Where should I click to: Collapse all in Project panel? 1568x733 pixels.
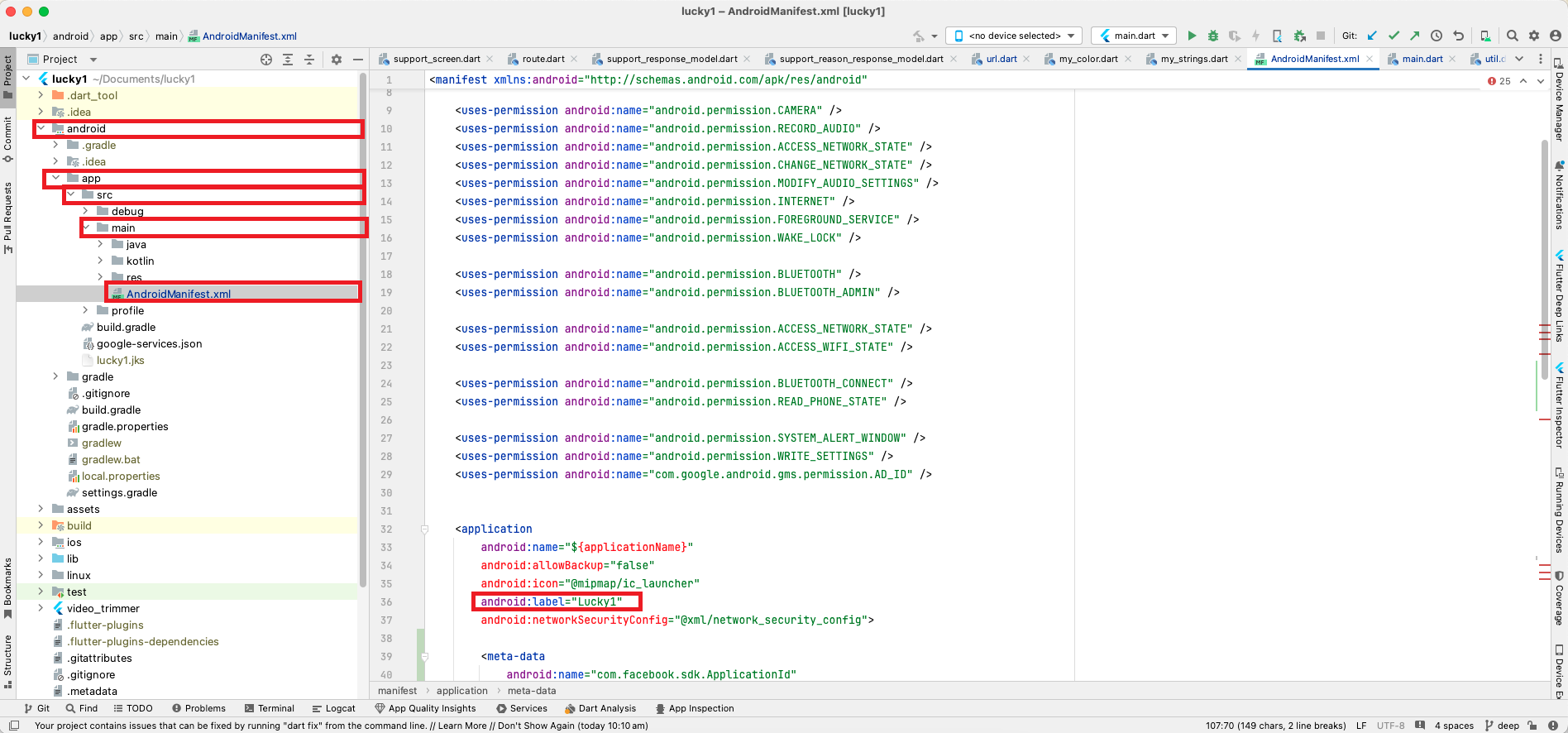click(x=309, y=60)
